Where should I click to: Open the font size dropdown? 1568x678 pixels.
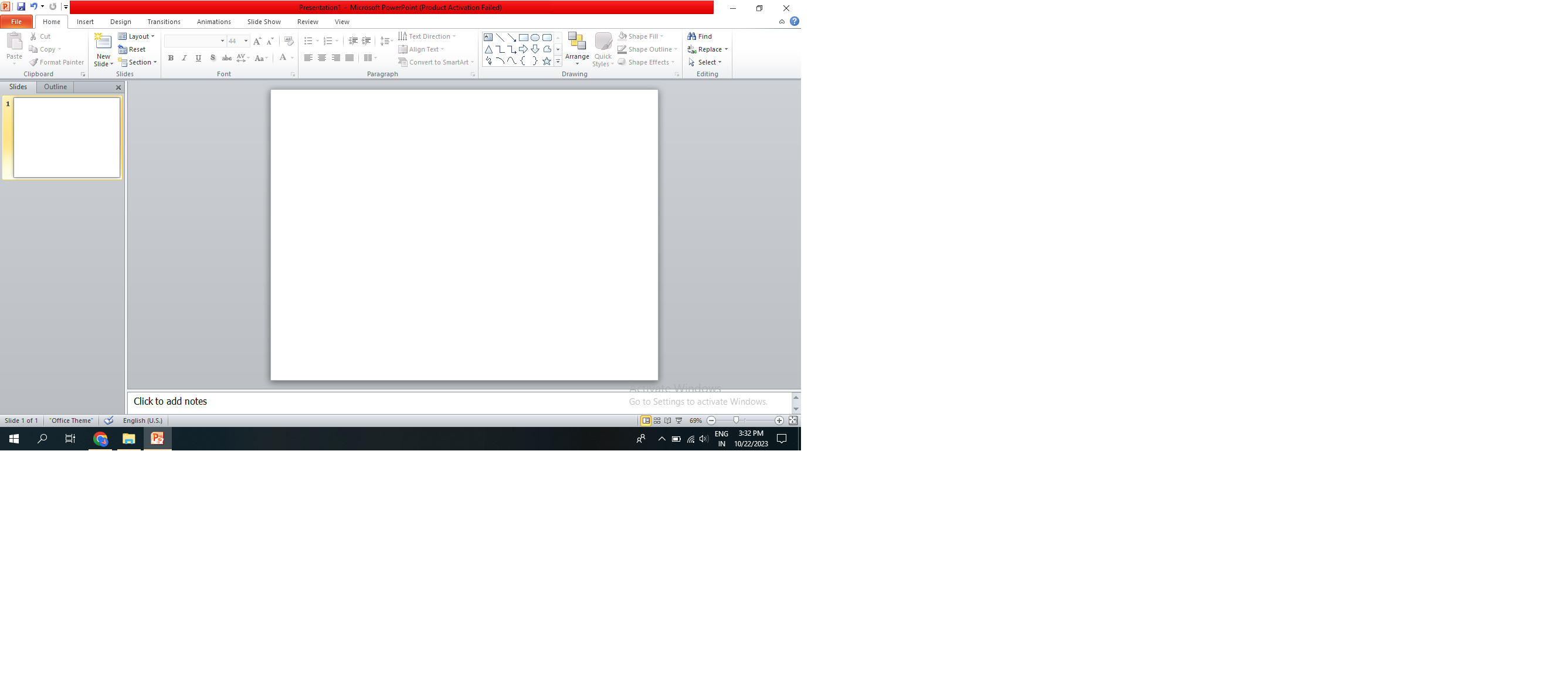[x=246, y=41]
